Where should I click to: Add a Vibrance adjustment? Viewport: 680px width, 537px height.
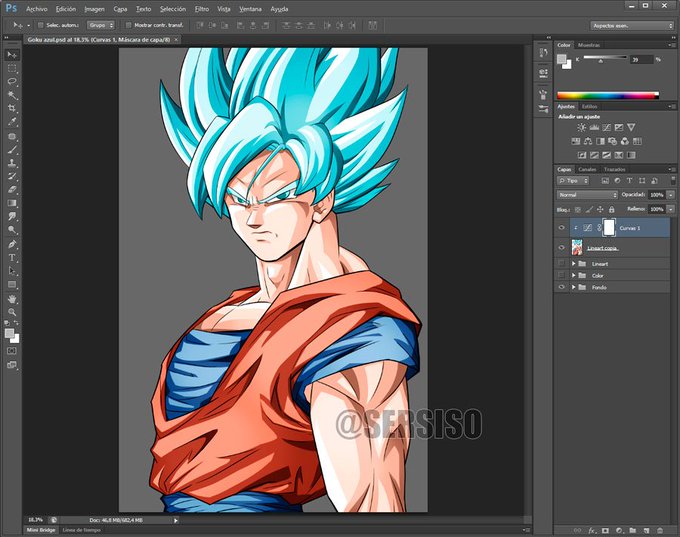tap(631, 128)
